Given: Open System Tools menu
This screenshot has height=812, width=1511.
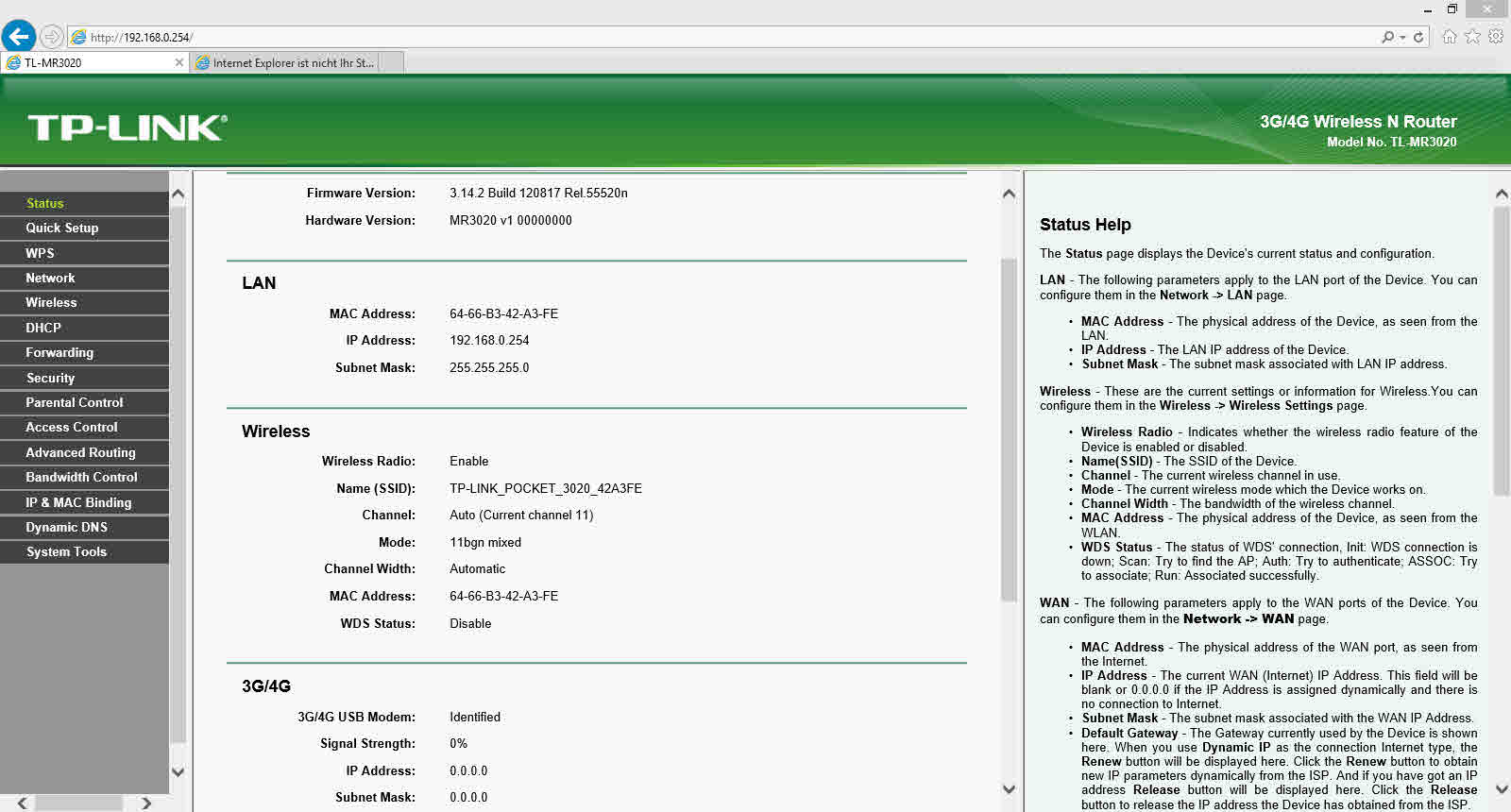Looking at the screenshot, I should pyautogui.click(x=84, y=551).
